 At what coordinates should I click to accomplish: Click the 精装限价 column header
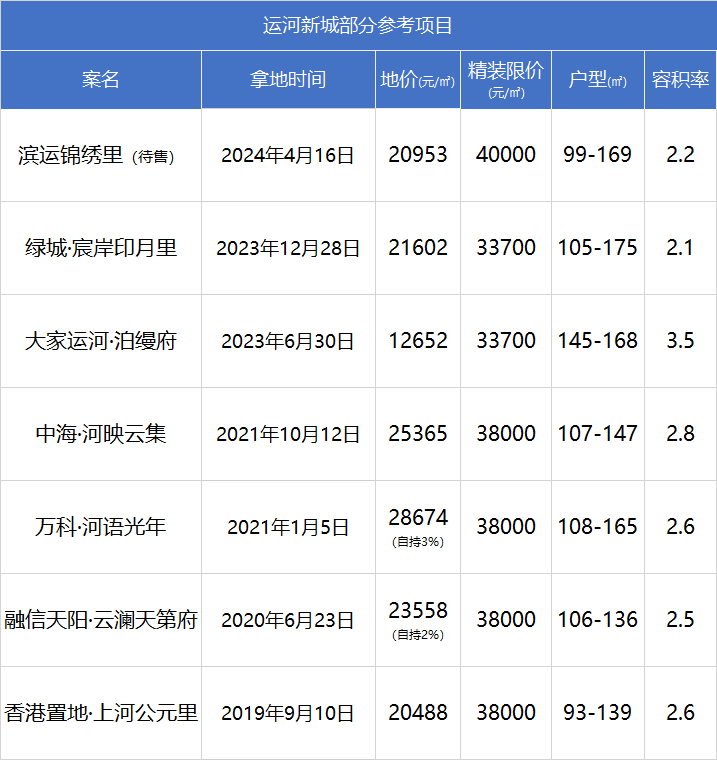click(505, 80)
